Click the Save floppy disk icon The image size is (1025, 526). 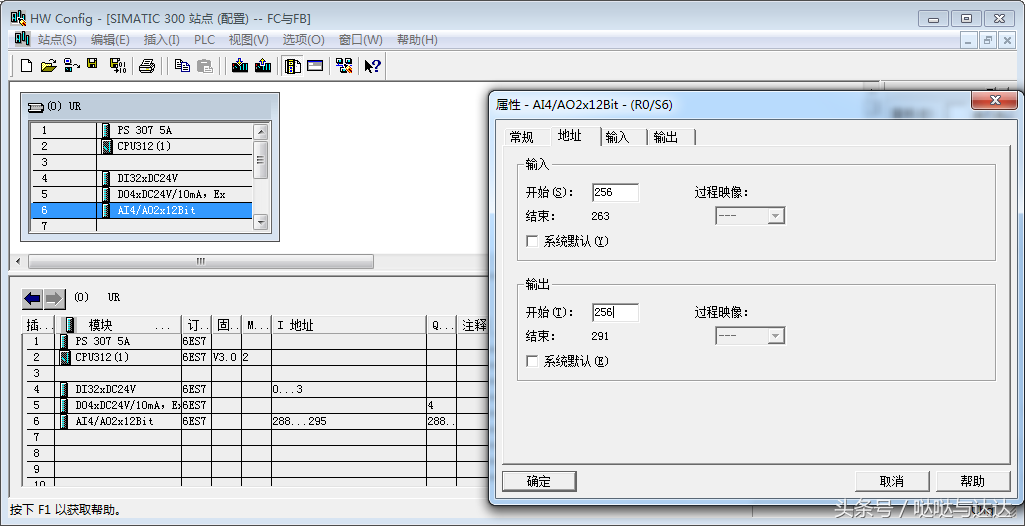pyautogui.click(x=92, y=65)
